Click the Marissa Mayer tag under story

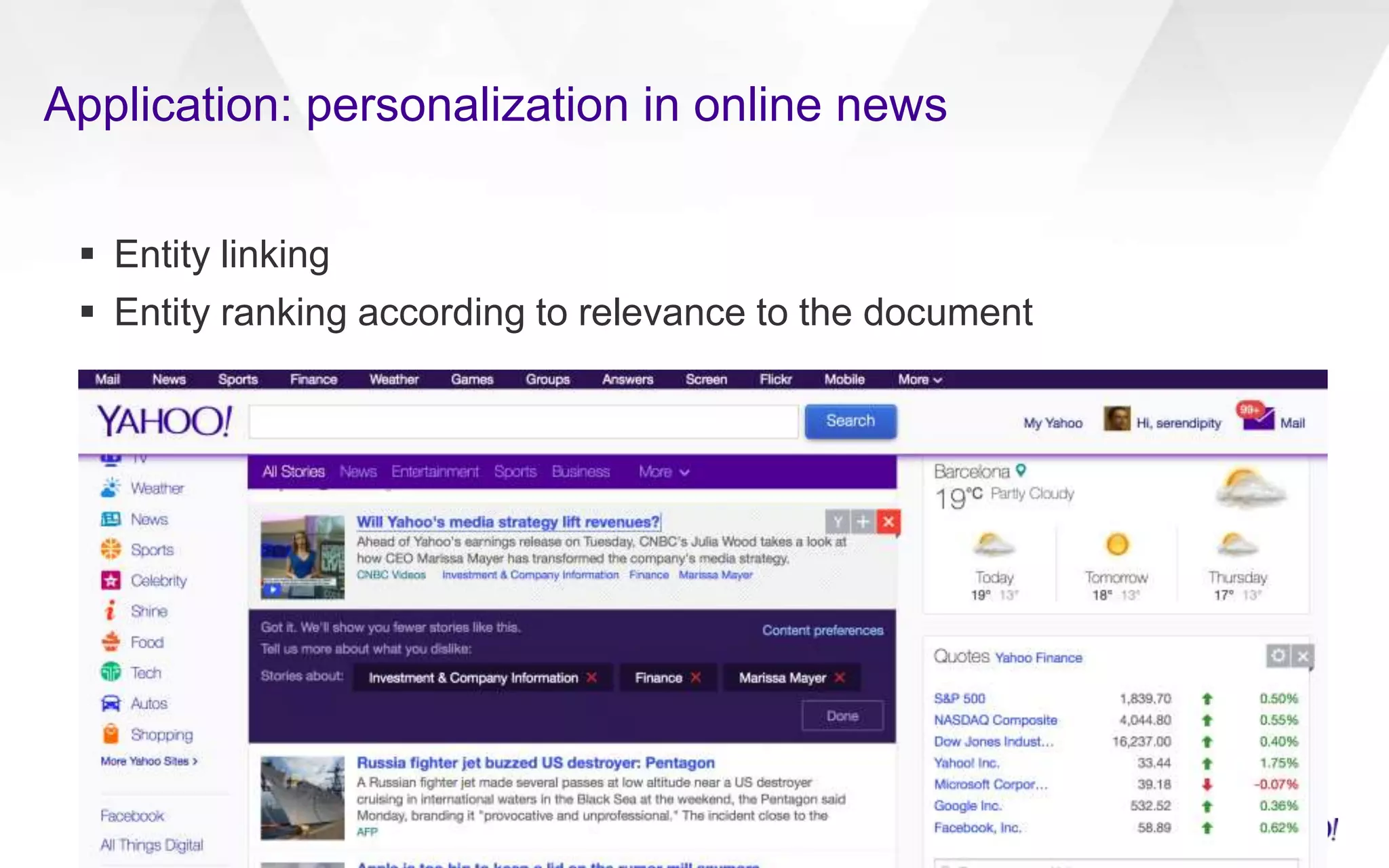point(716,575)
